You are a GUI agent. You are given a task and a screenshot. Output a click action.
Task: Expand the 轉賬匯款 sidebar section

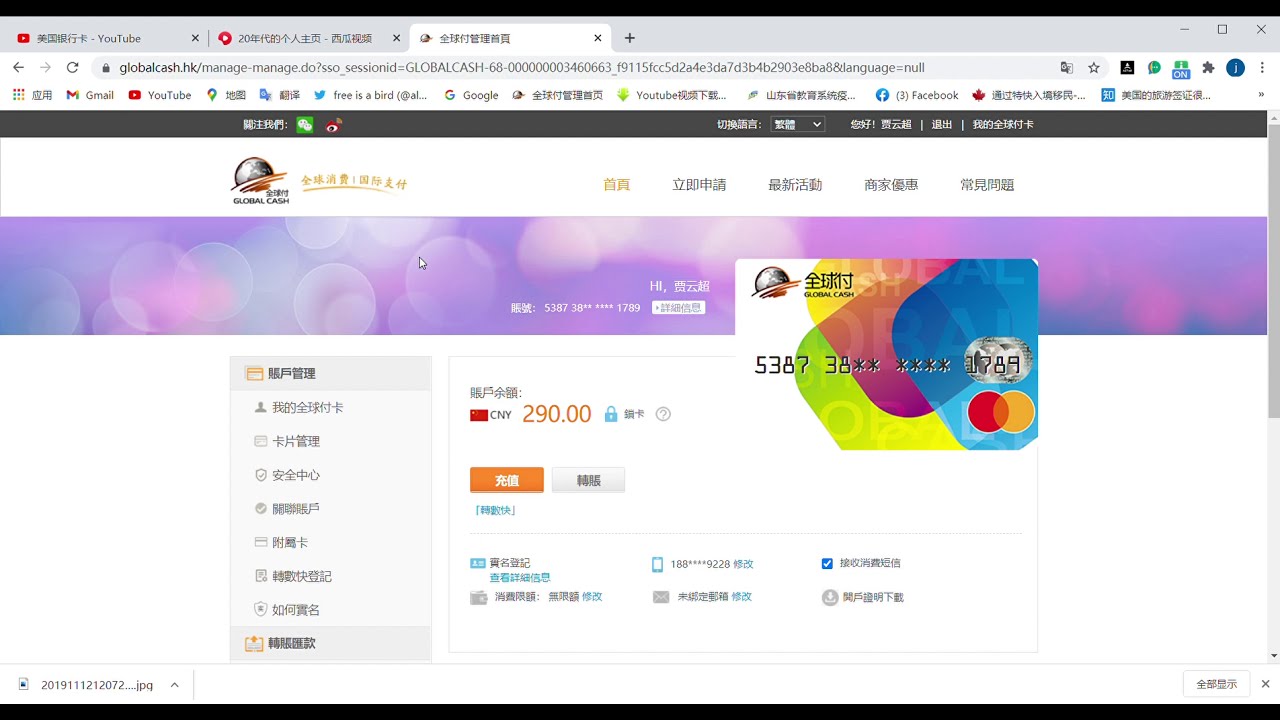(x=331, y=643)
